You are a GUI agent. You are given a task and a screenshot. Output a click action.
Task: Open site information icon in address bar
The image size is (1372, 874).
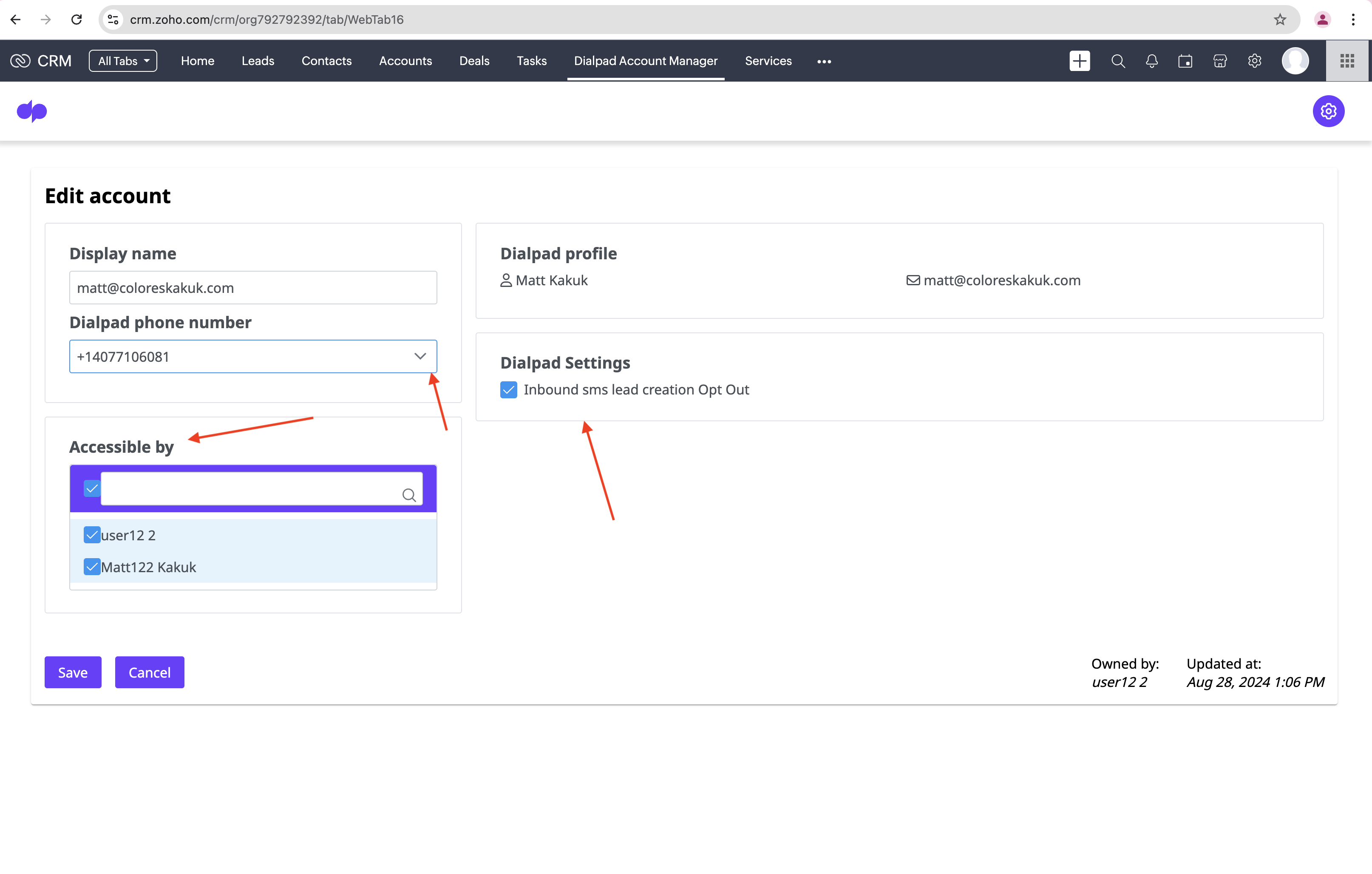coord(113,20)
